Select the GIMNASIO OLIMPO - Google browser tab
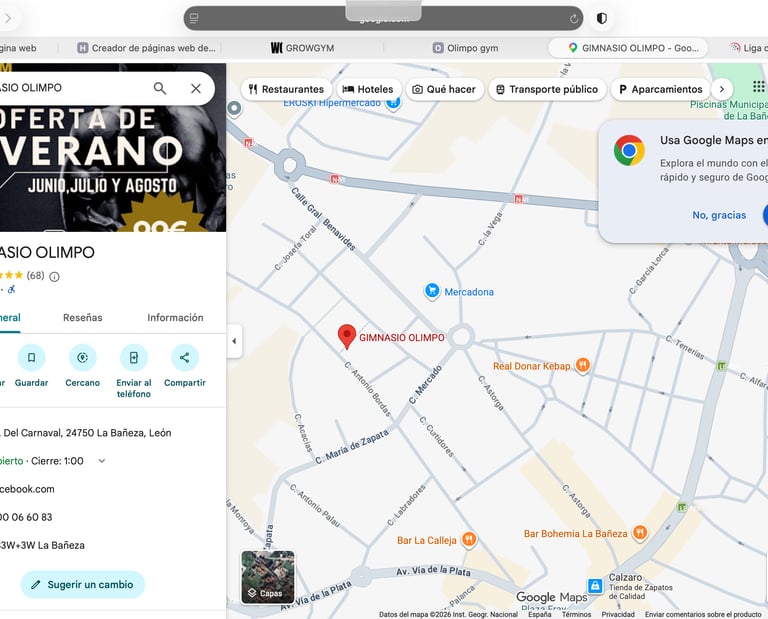 [x=628, y=48]
